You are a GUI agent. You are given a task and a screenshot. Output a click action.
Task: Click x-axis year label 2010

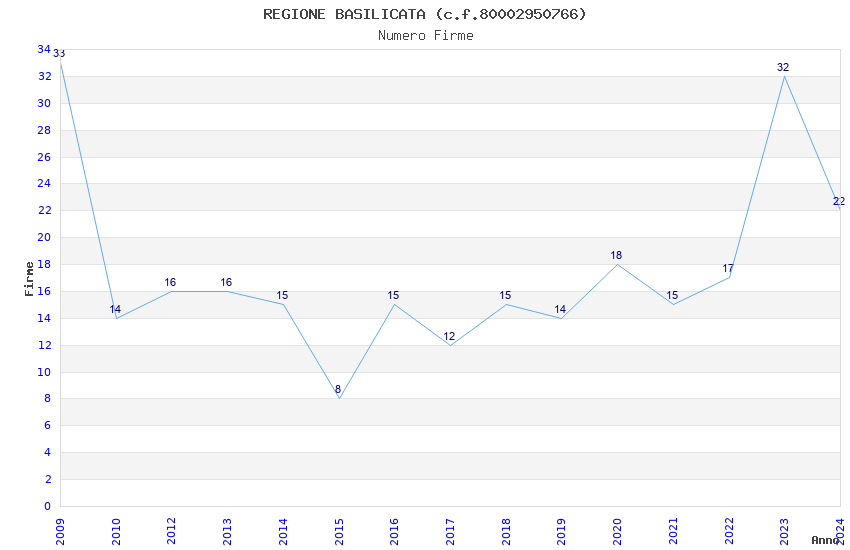[115, 532]
